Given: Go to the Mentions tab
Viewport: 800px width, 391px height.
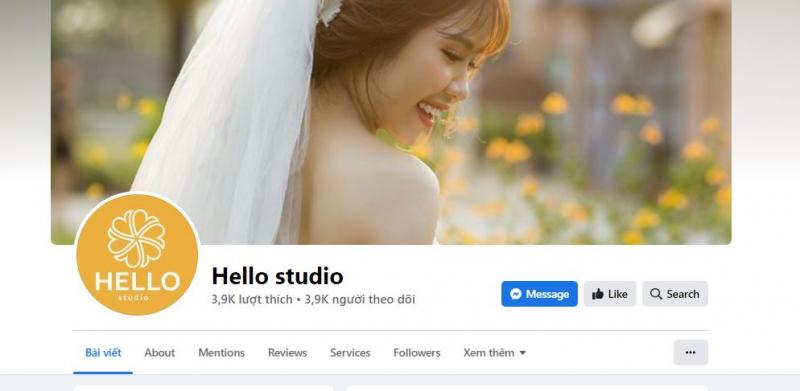Looking at the screenshot, I should [221, 353].
